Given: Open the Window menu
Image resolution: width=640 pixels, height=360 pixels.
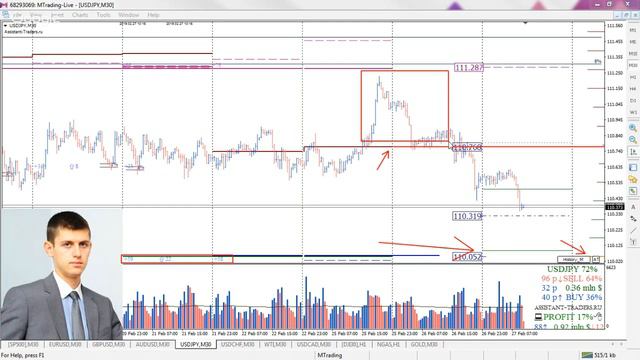Looking at the screenshot, I should [129, 15].
